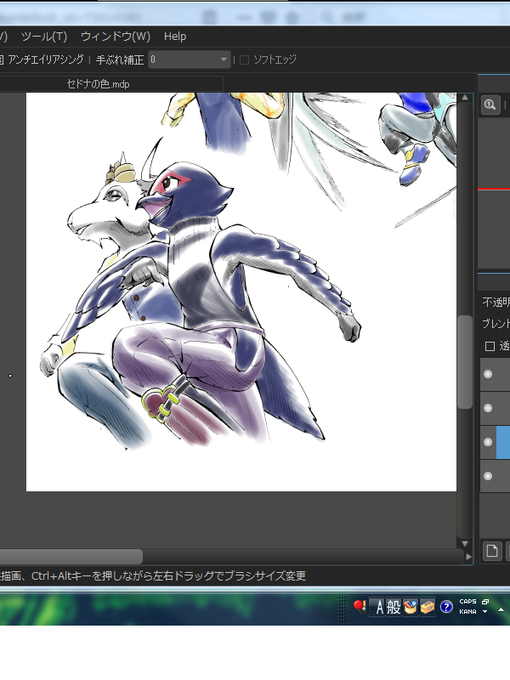Open the IME tool basket icon
The width and height of the screenshot is (510, 680).
410,607
